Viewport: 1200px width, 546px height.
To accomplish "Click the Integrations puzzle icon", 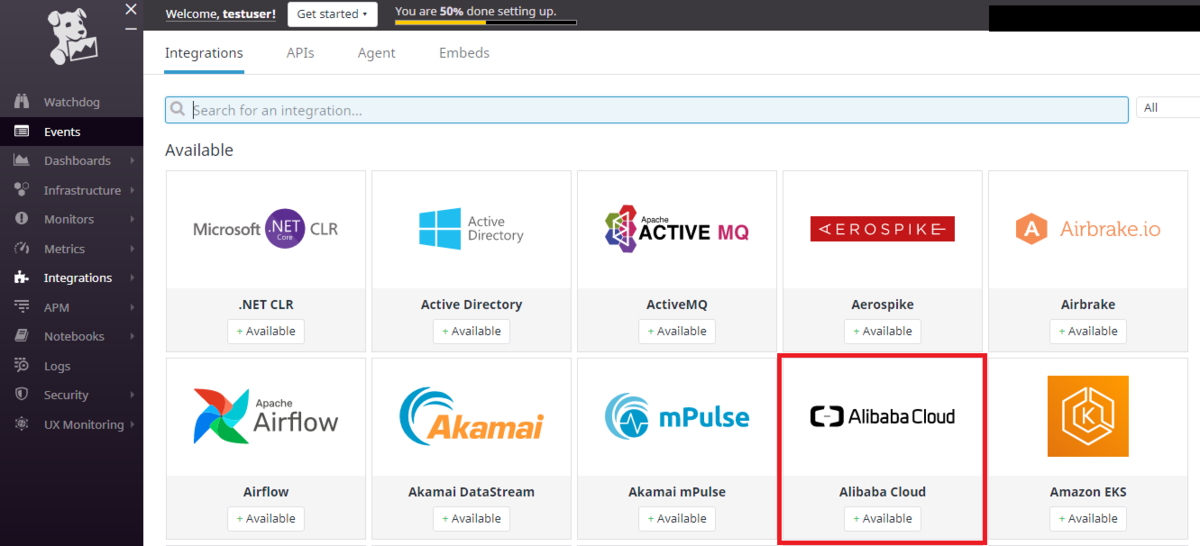I will (21, 278).
